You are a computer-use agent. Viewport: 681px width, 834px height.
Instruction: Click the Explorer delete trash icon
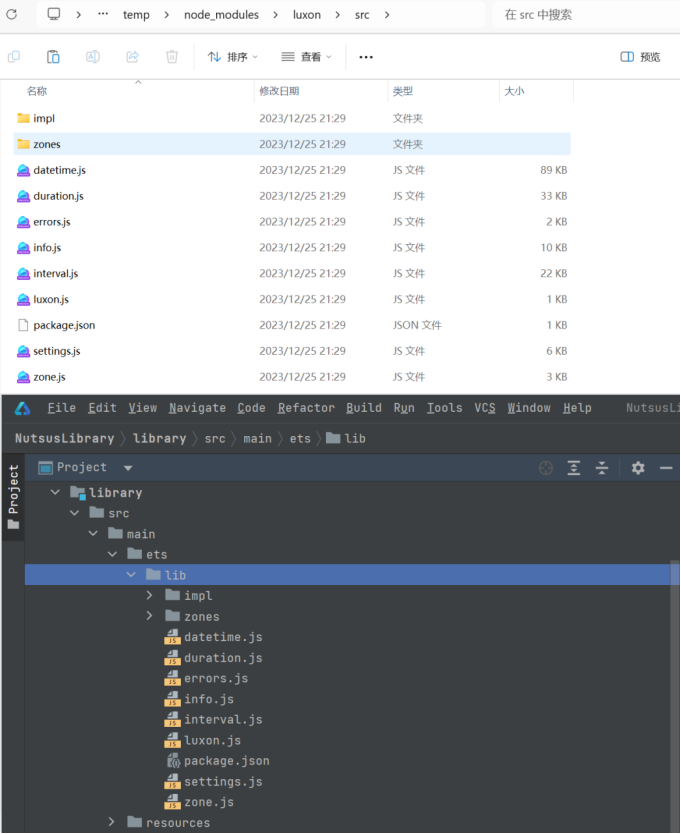tap(172, 56)
